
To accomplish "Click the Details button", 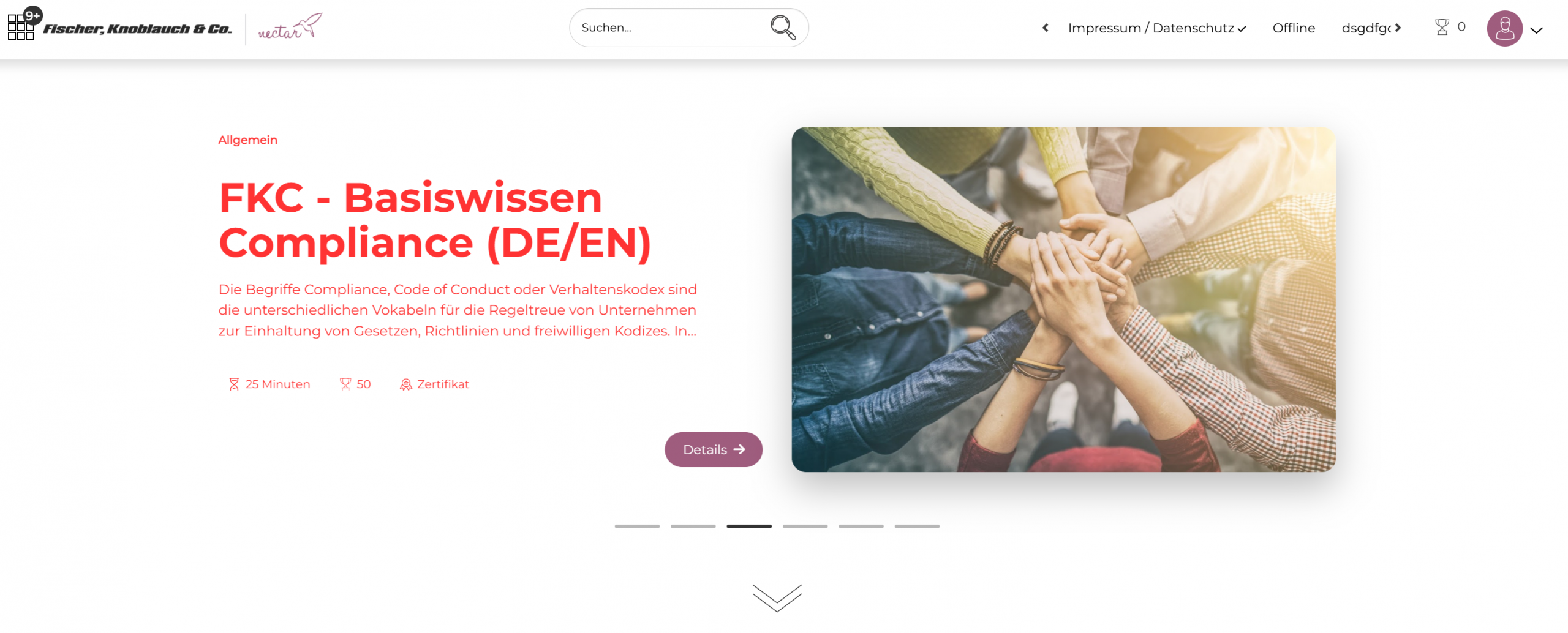I will [x=714, y=449].
